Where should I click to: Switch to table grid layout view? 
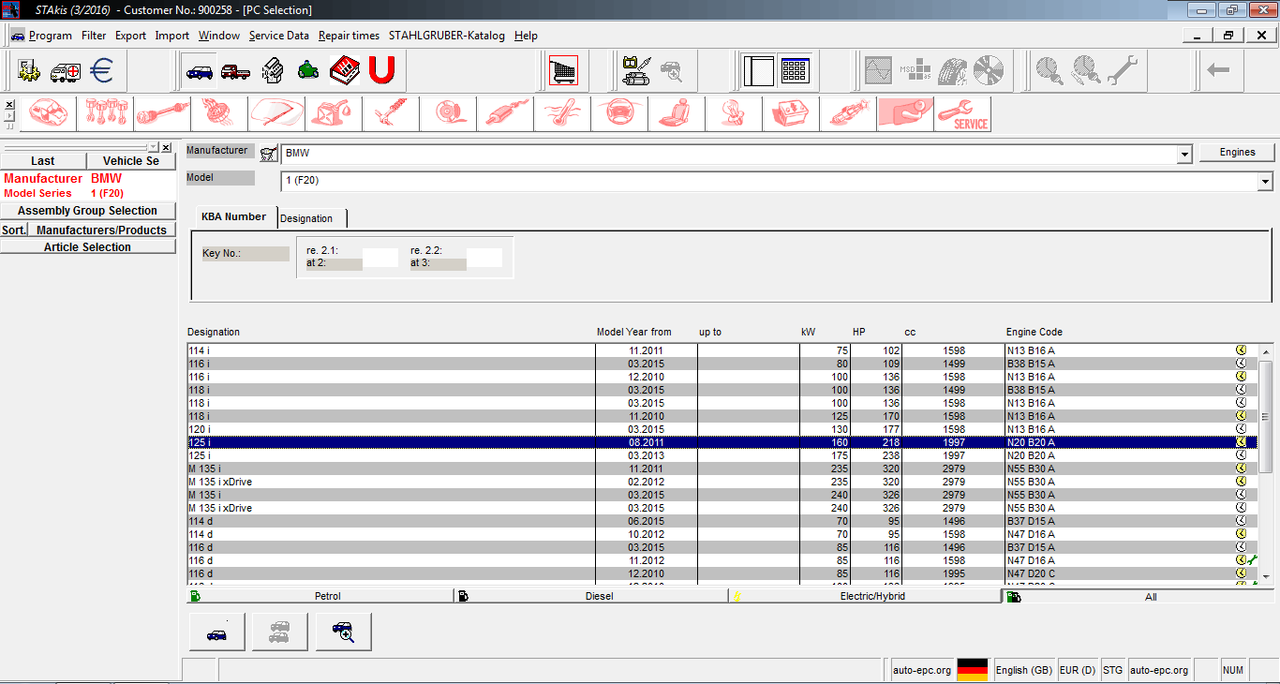pos(795,71)
